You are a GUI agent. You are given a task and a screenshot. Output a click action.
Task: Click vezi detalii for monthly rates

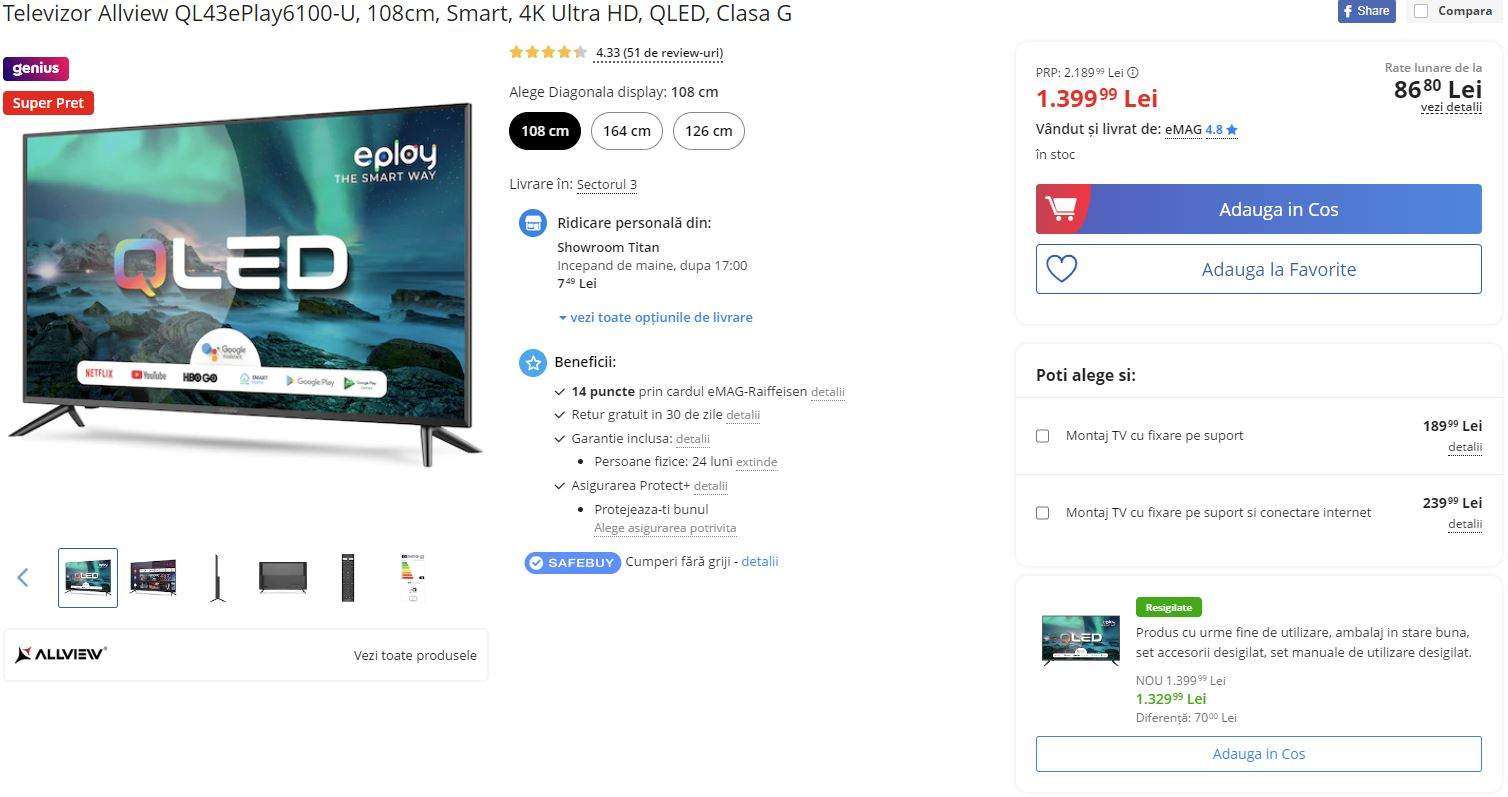[x=1450, y=107]
